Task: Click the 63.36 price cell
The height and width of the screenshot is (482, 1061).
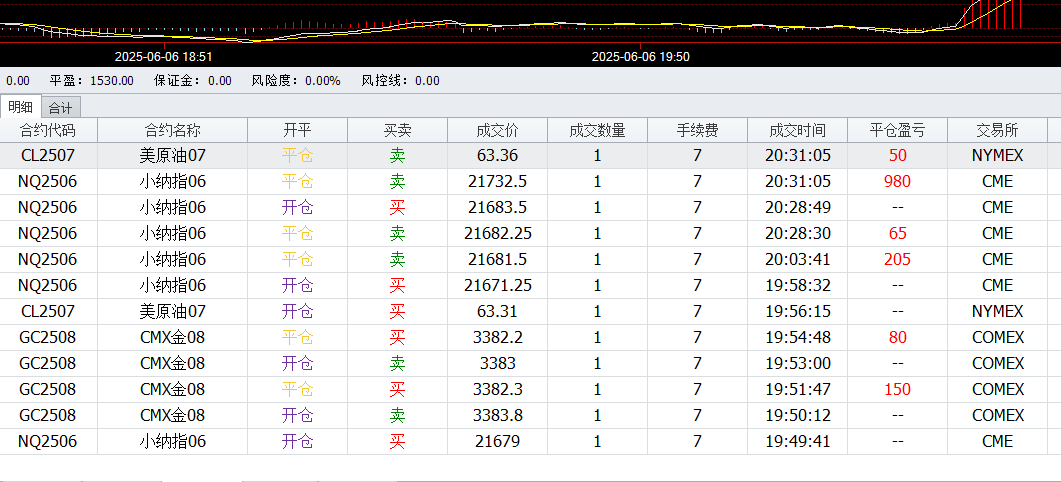Action: pos(497,156)
